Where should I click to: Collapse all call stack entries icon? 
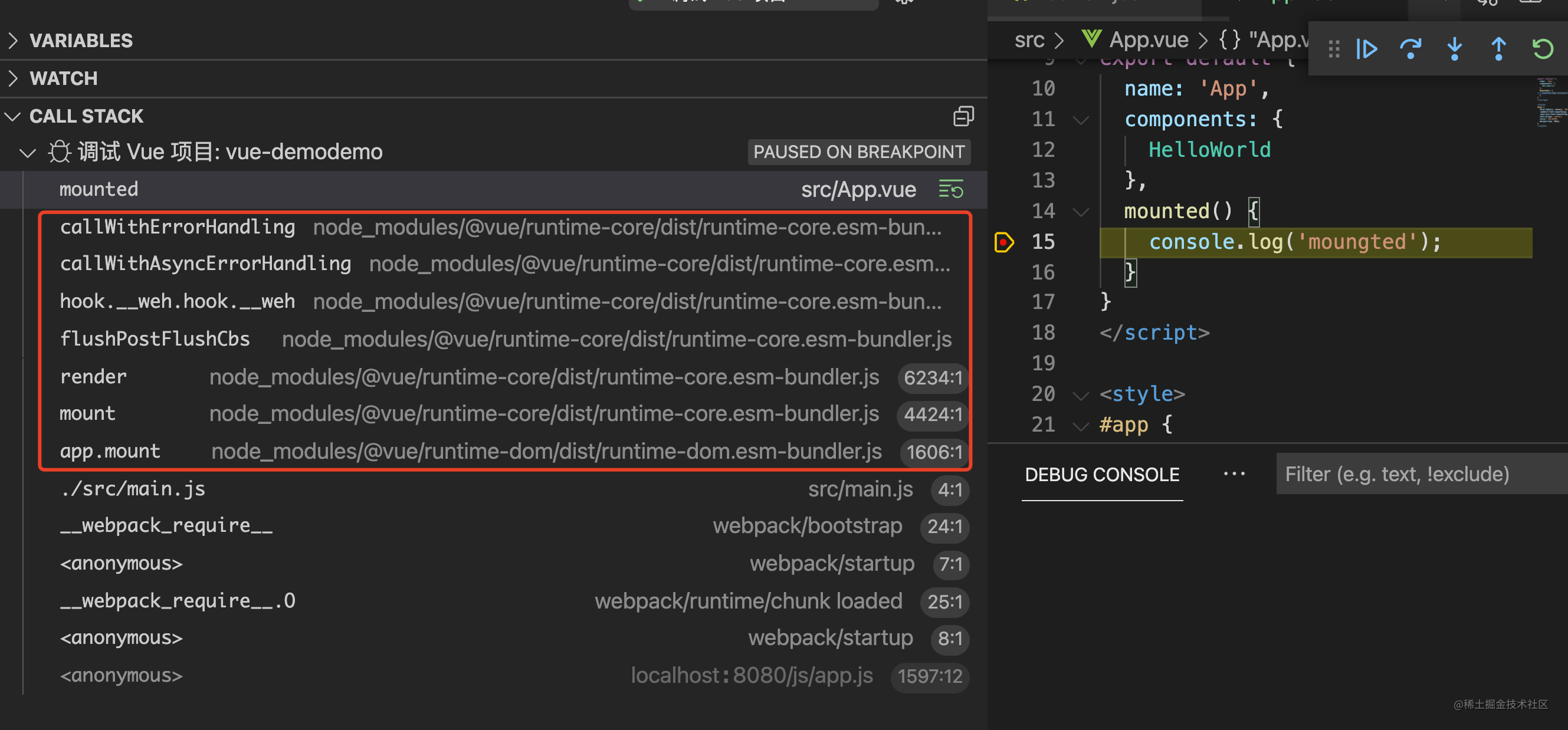(963, 116)
